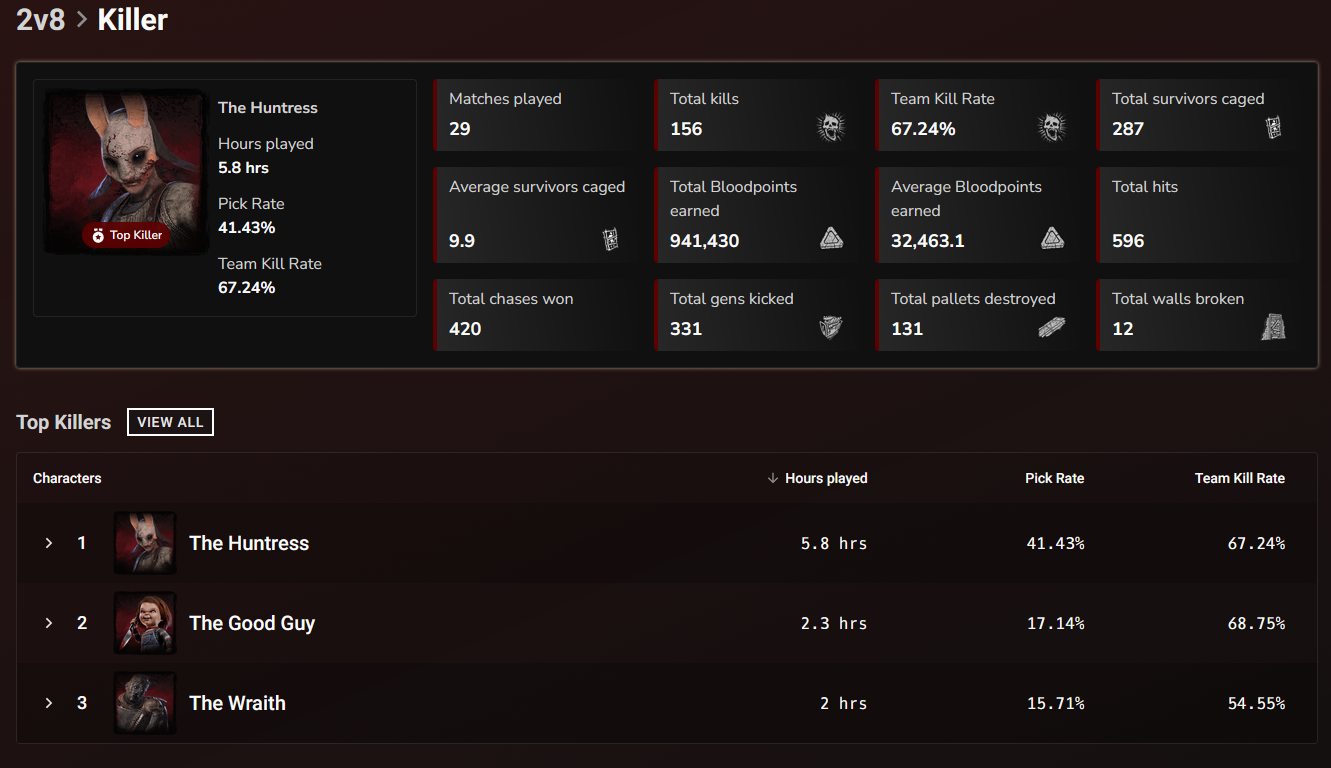Screen dimensions: 1331x768
Task: Sort table by Team Kill Rate column
Action: pyautogui.click(x=1239, y=478)
